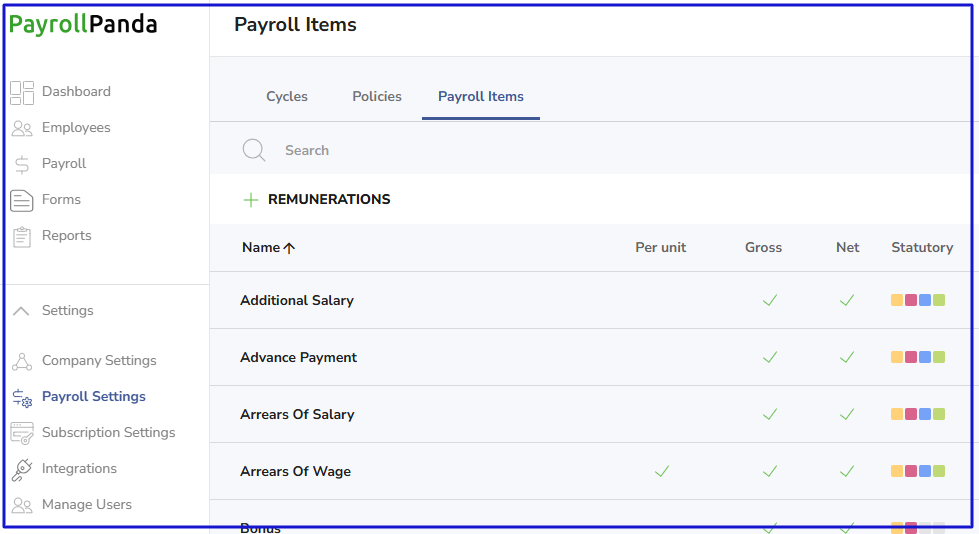This screenshot has width=979, height=534.
Task: Toggle Per unit check for Arrears Of Wage
Action: (x=661, y=471)
